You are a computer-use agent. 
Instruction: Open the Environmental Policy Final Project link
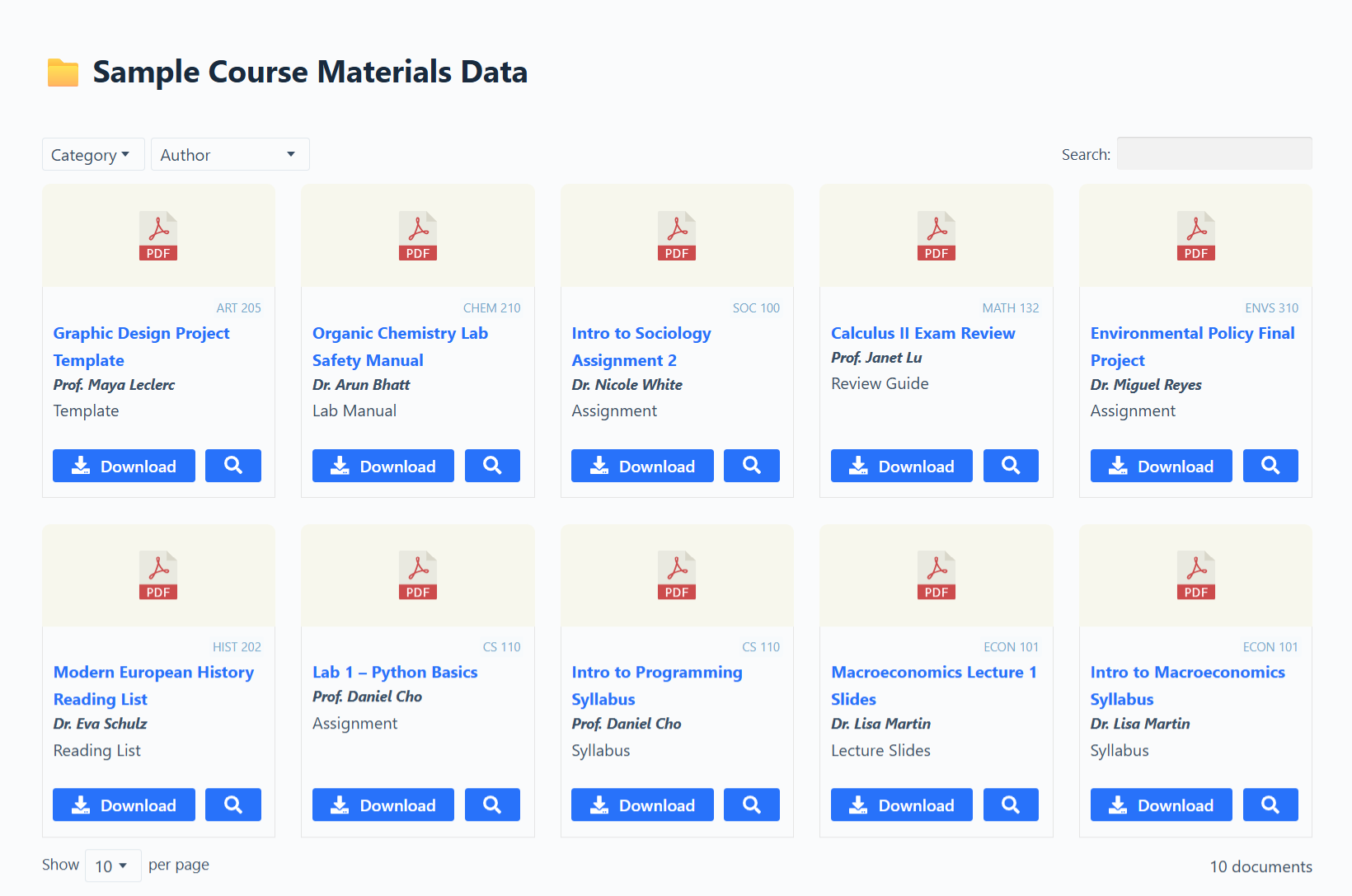(x=1193, y=346)
